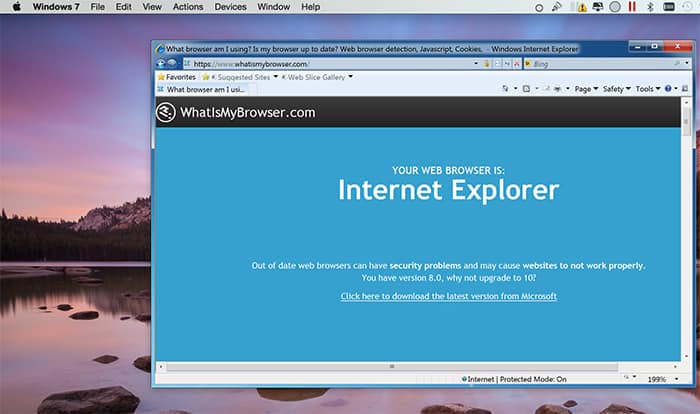Open the Tools menu dropdown
Viewport: 700px width, 414px height.
pos(648,89)
